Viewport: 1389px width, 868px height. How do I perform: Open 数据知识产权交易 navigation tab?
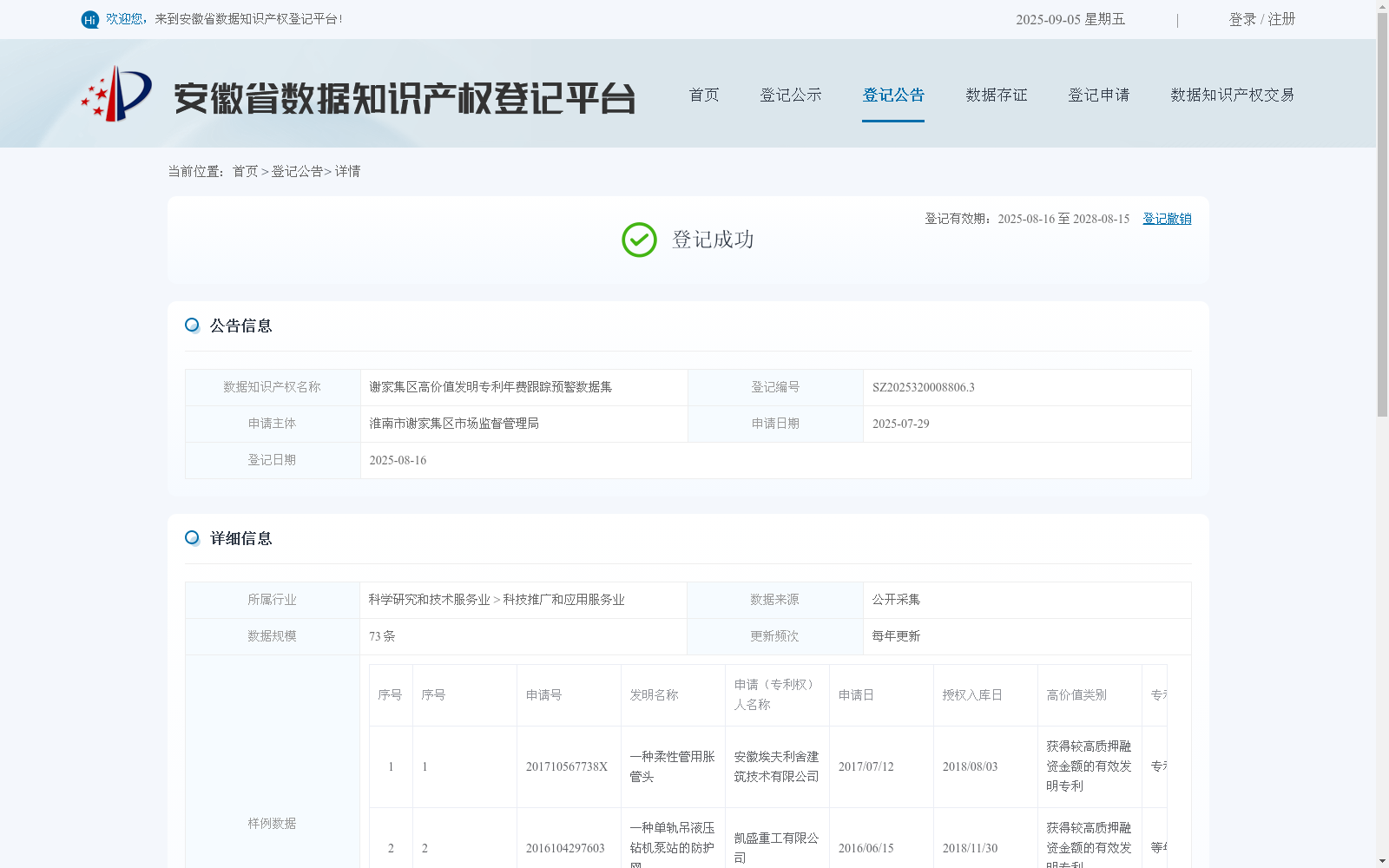1233,95
